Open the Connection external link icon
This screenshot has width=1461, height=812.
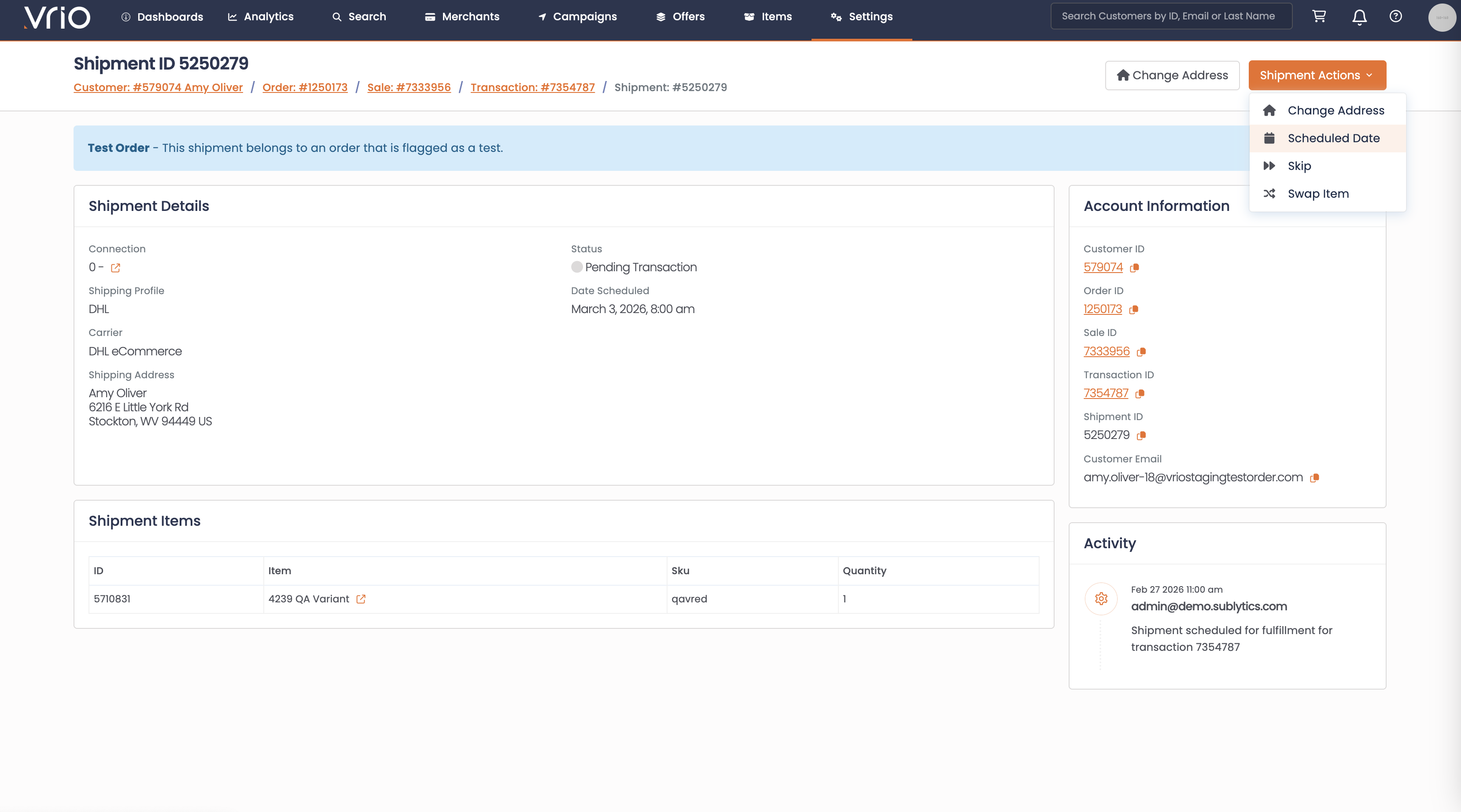click(x=116, y=268)
